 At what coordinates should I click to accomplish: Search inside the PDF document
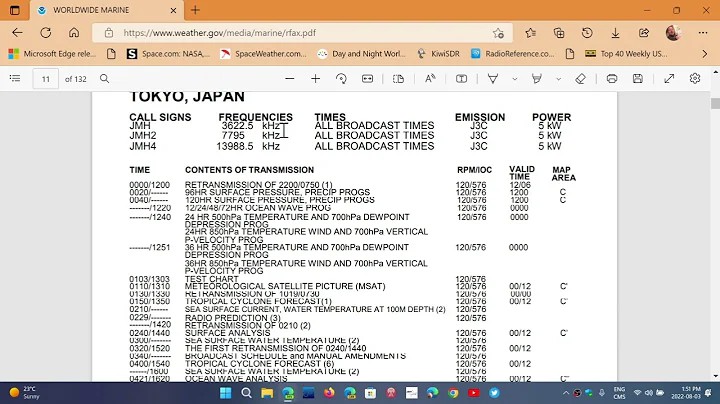105,79
